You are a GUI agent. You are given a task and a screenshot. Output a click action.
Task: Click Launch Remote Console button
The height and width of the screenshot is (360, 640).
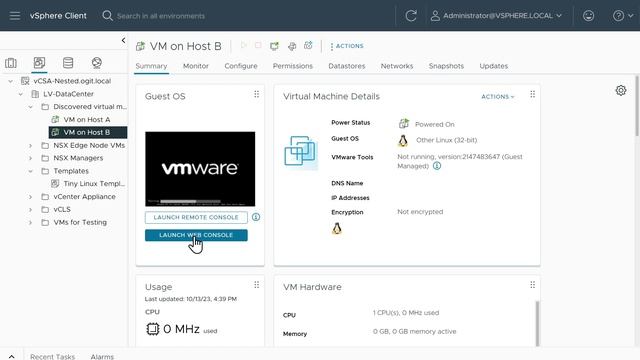click(196, 218)
